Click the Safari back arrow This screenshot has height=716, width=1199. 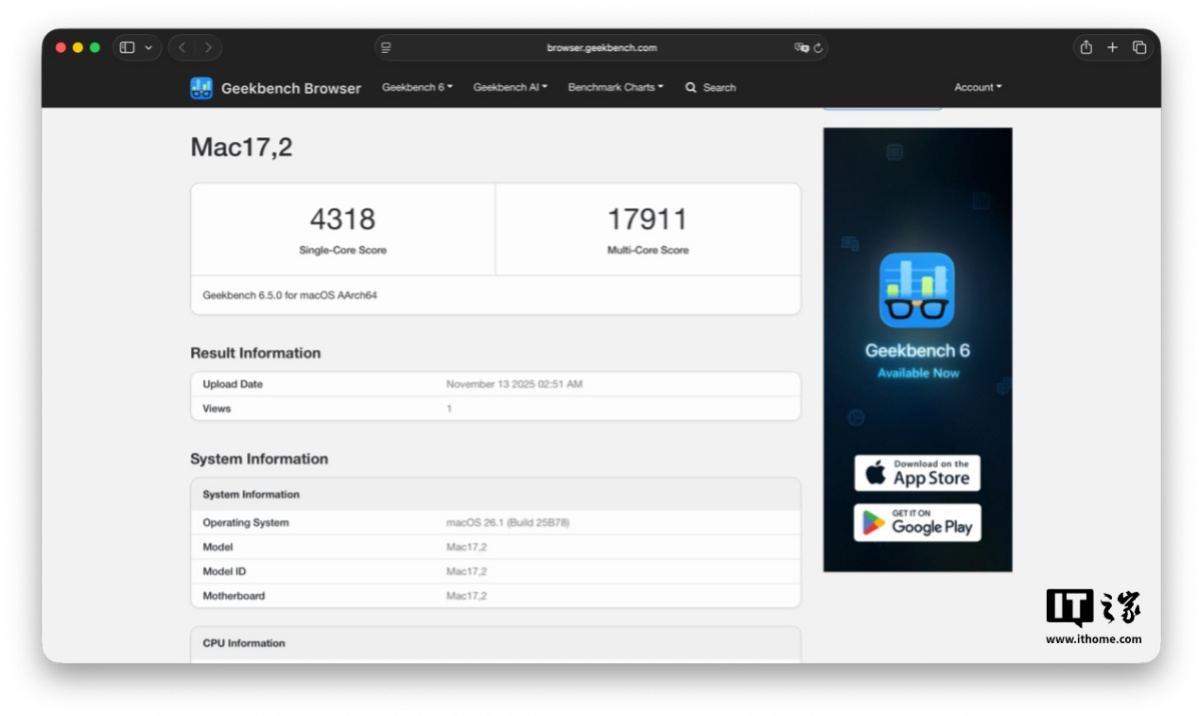[x=182, y=48]
